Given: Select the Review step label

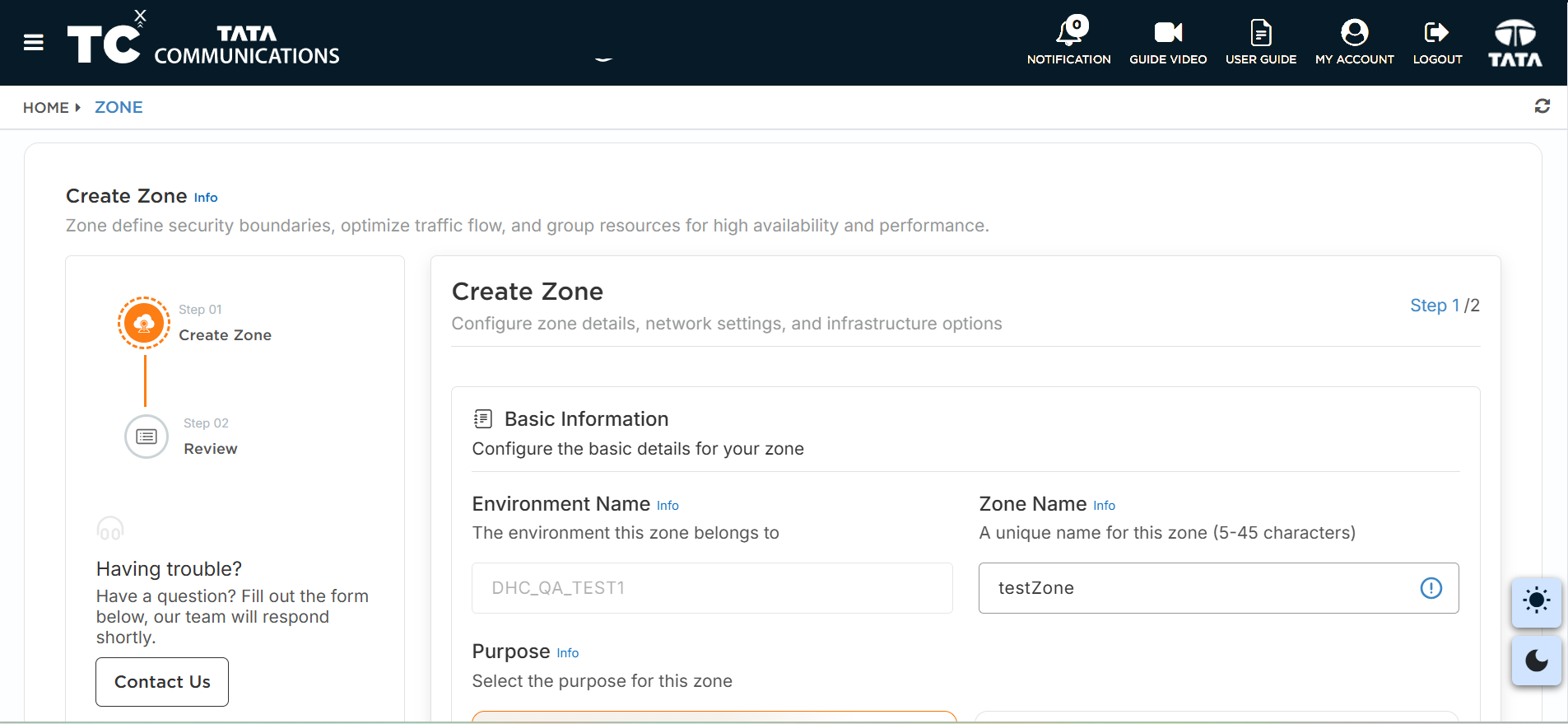Looking at the screenshot, I should click(211, 449).
